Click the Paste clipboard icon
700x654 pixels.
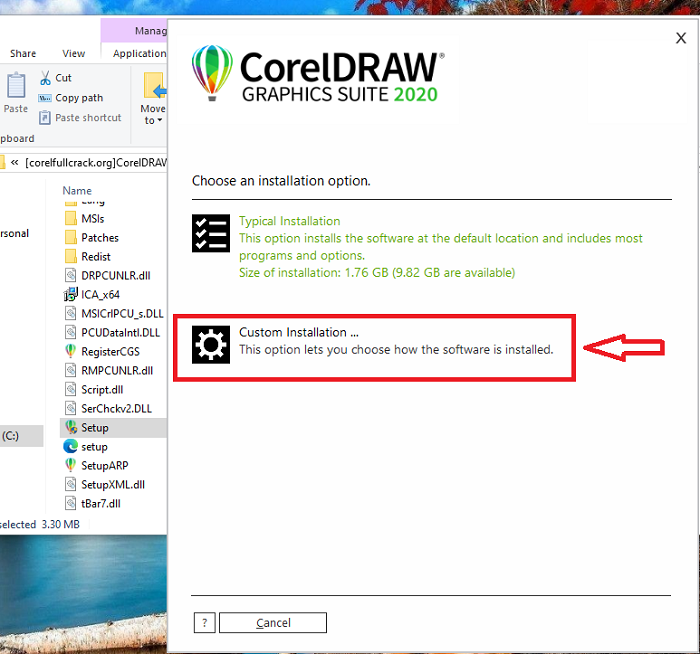[x=16, y=87]
